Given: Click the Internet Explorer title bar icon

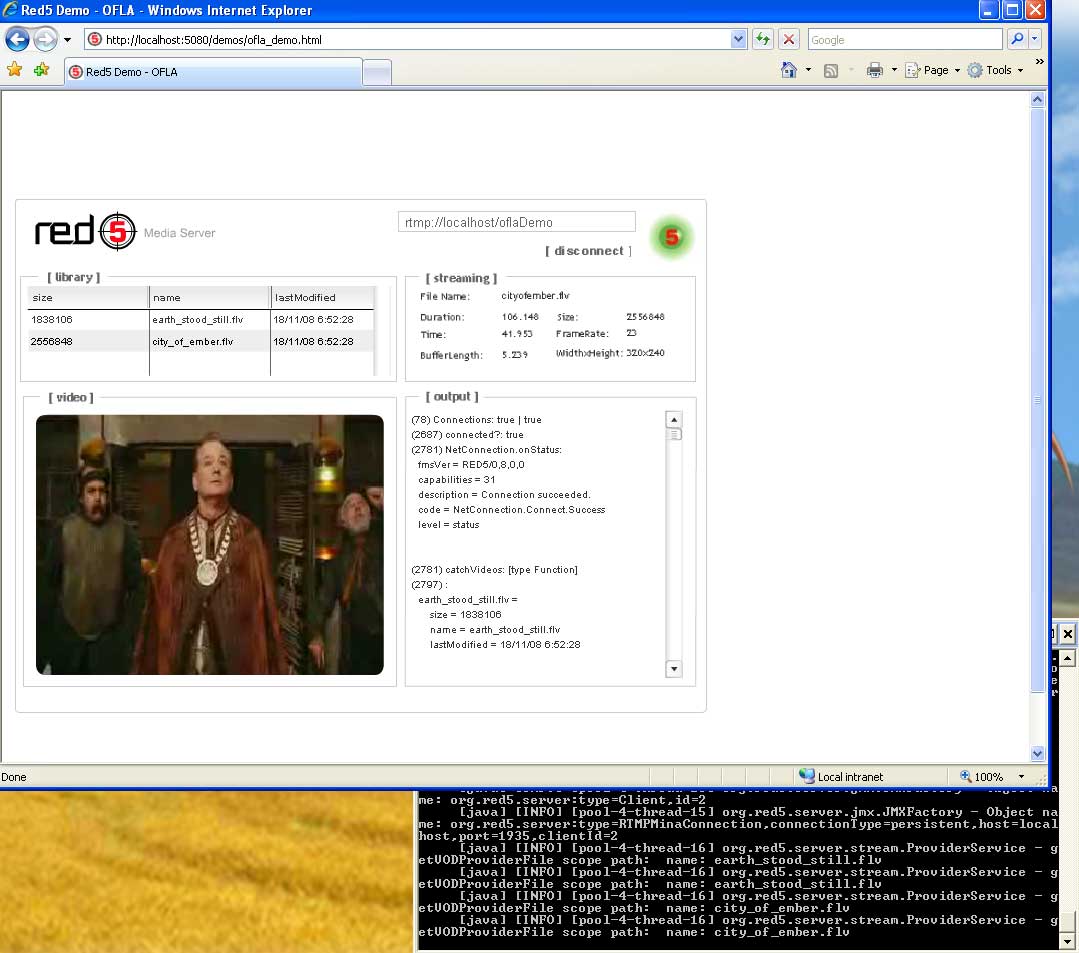Looking at the screenshot, I should tap(10, 10).
